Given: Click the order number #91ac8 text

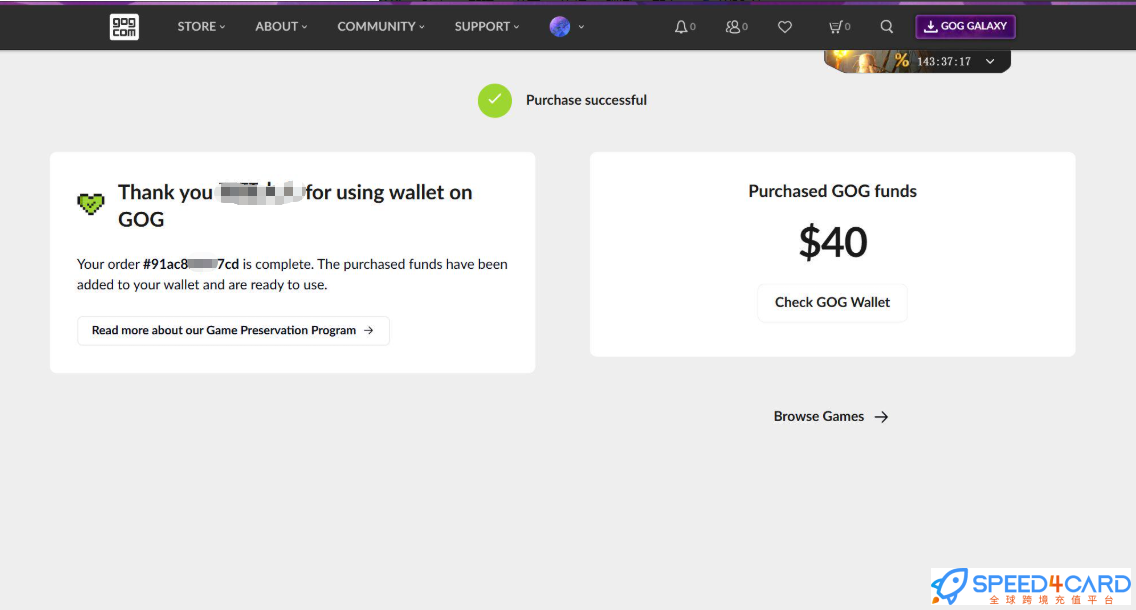Looking at the screenshot, I should pos(191,264).
